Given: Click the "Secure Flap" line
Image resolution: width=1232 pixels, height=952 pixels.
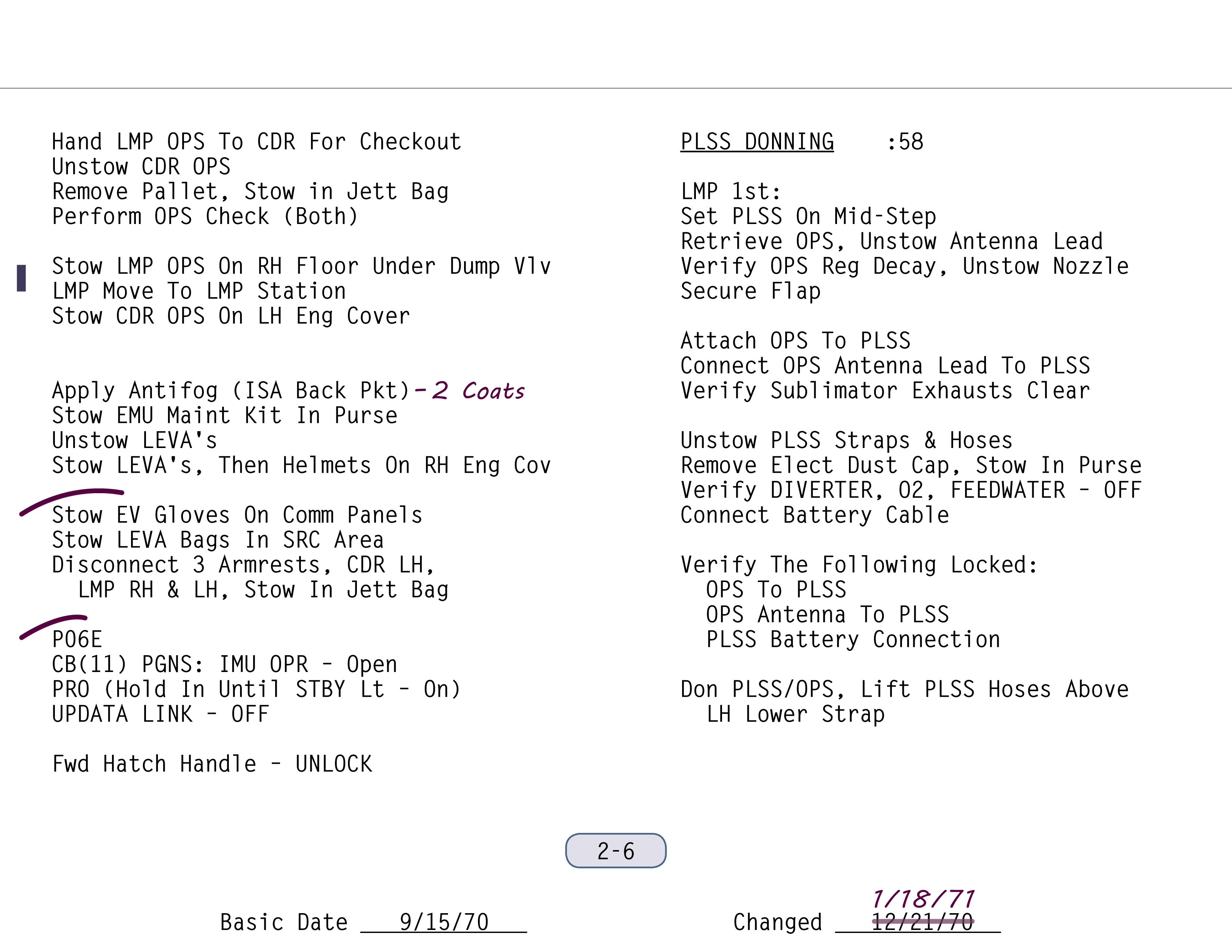Looking at the screenshot, I should click(x=750, y=291).
